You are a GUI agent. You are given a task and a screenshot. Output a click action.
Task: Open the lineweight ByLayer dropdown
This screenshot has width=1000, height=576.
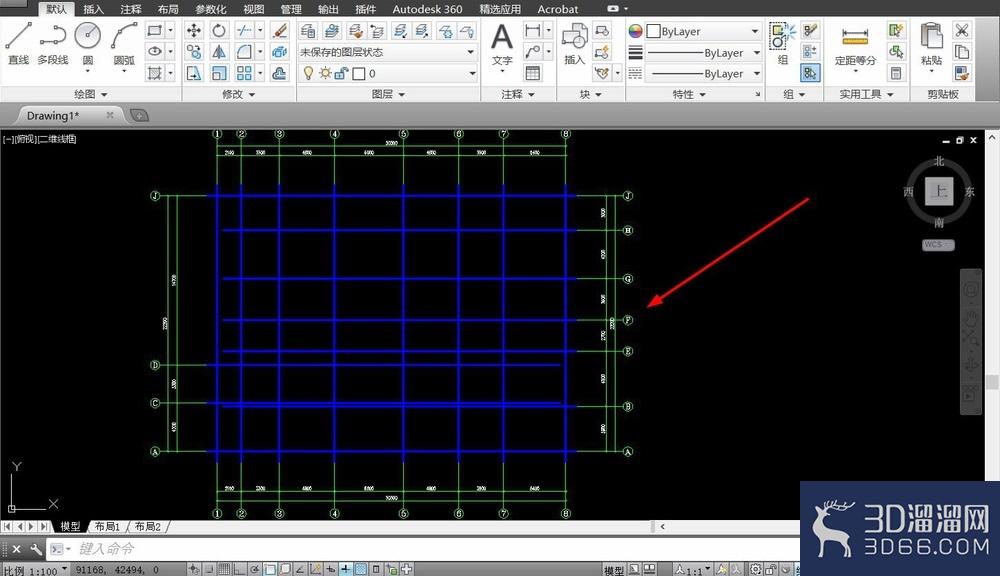(x=705, y=52)
